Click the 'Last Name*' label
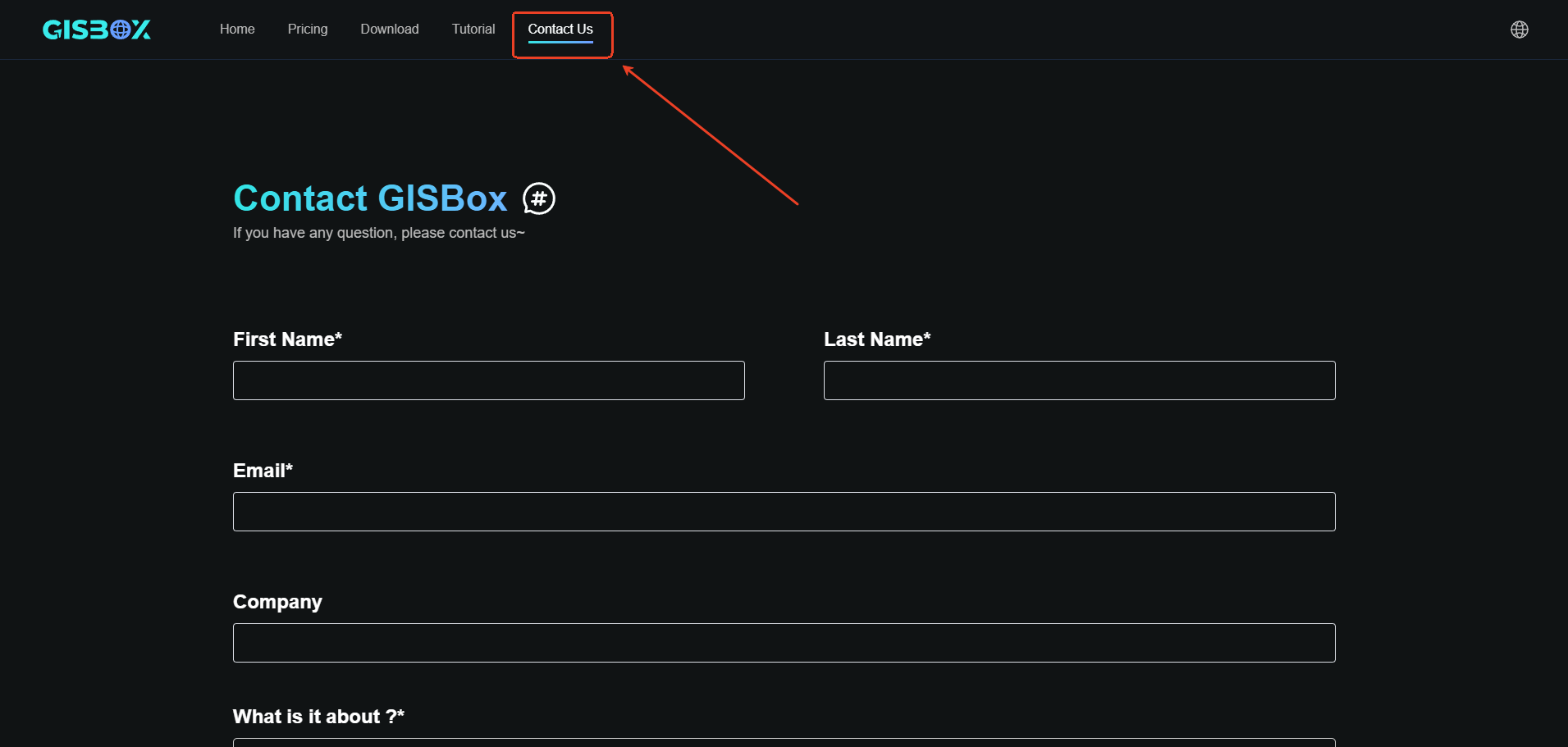This screenshot has width=1568, height=747. pos(877,339)
